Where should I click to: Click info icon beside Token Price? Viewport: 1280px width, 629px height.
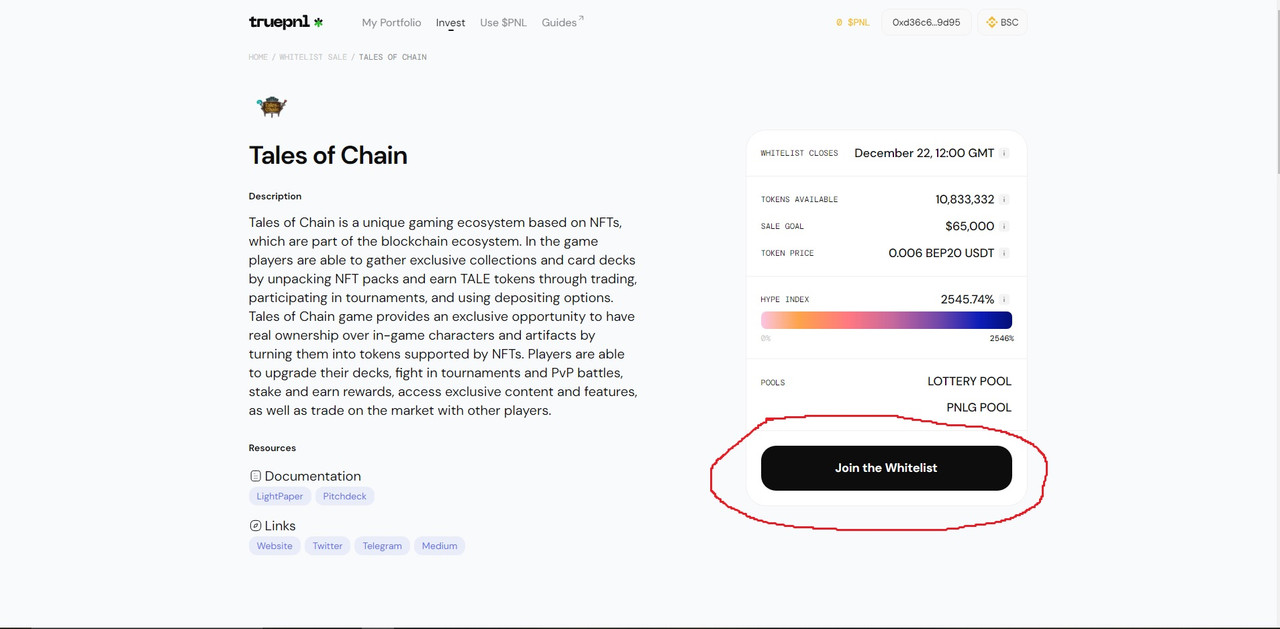pyautogui.click(x=1004, y=253)
